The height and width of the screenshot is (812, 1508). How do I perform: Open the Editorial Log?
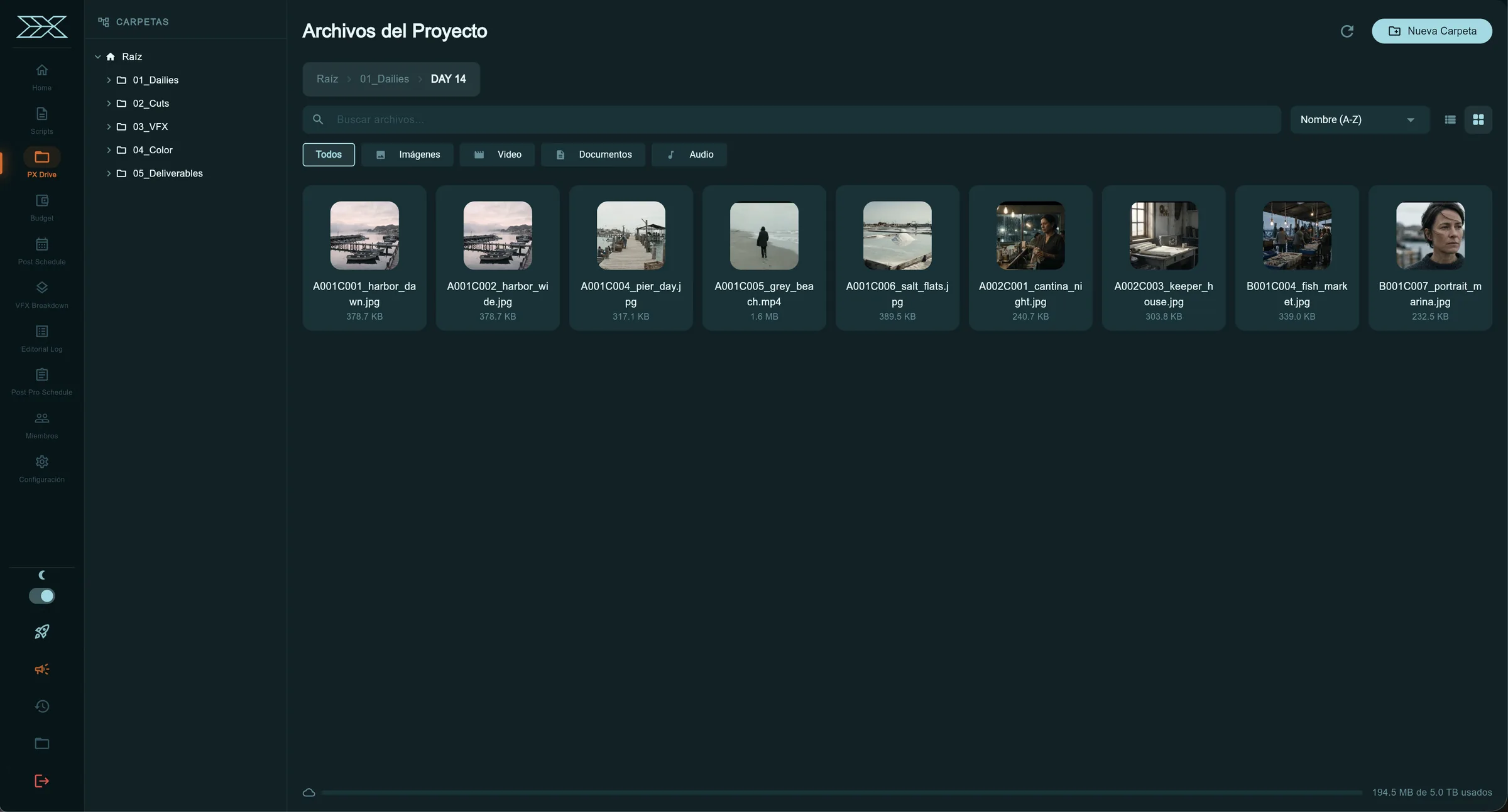(41, 338)
